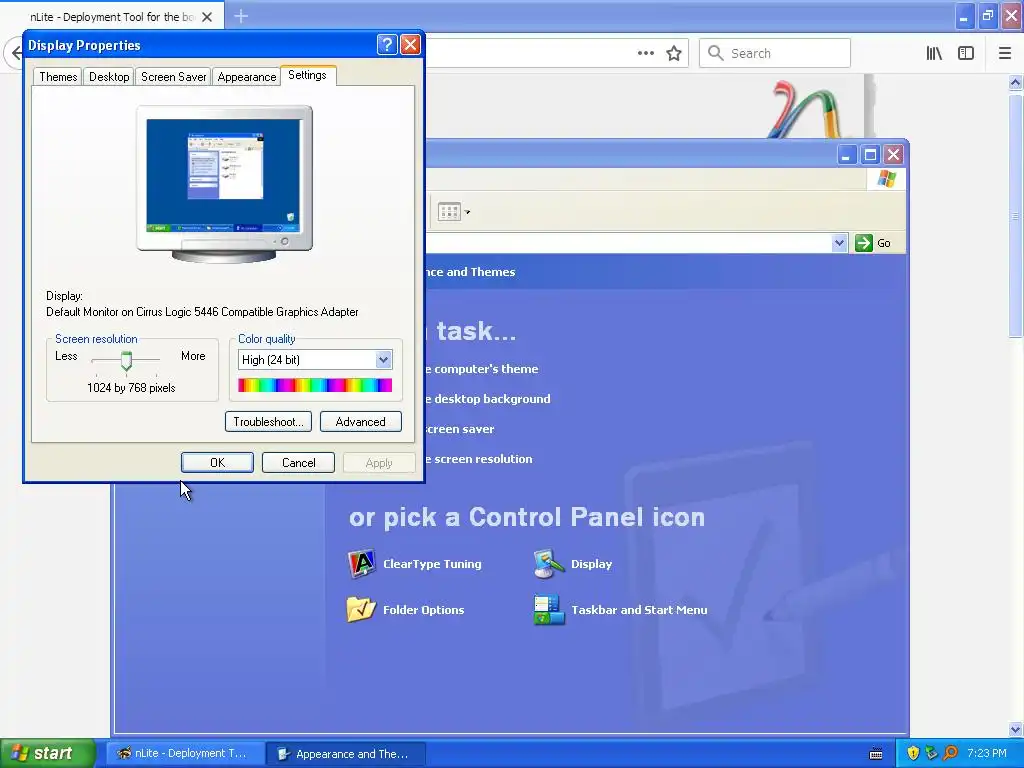1024x768 pixels.
Task: Click the Windows flag logo in Explorer
Action: pos(886,178)
